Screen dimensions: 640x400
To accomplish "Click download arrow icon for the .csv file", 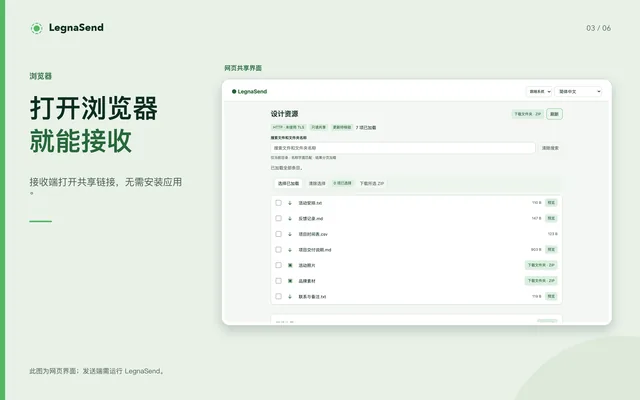I will 290,234.
